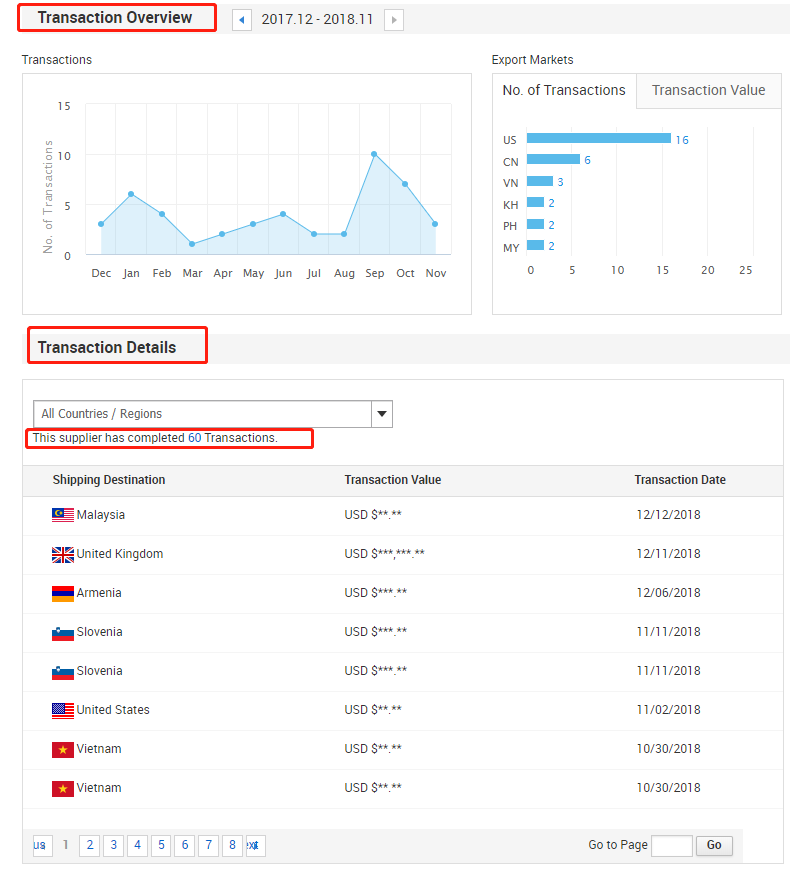
Task: Open the All Countries / Regions dropdown
Action: (202, 414)
